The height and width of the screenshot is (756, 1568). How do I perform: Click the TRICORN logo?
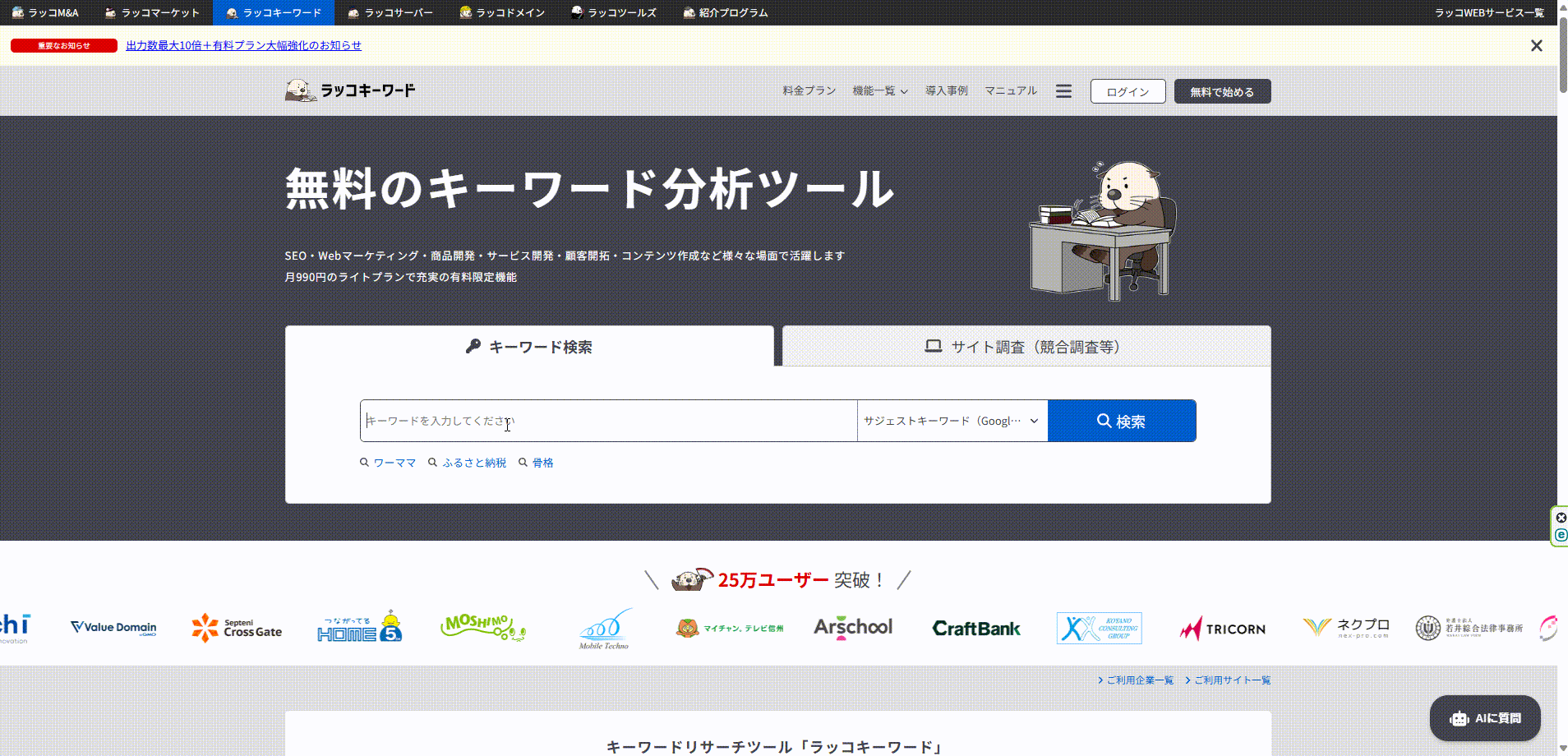point(1223,629)
